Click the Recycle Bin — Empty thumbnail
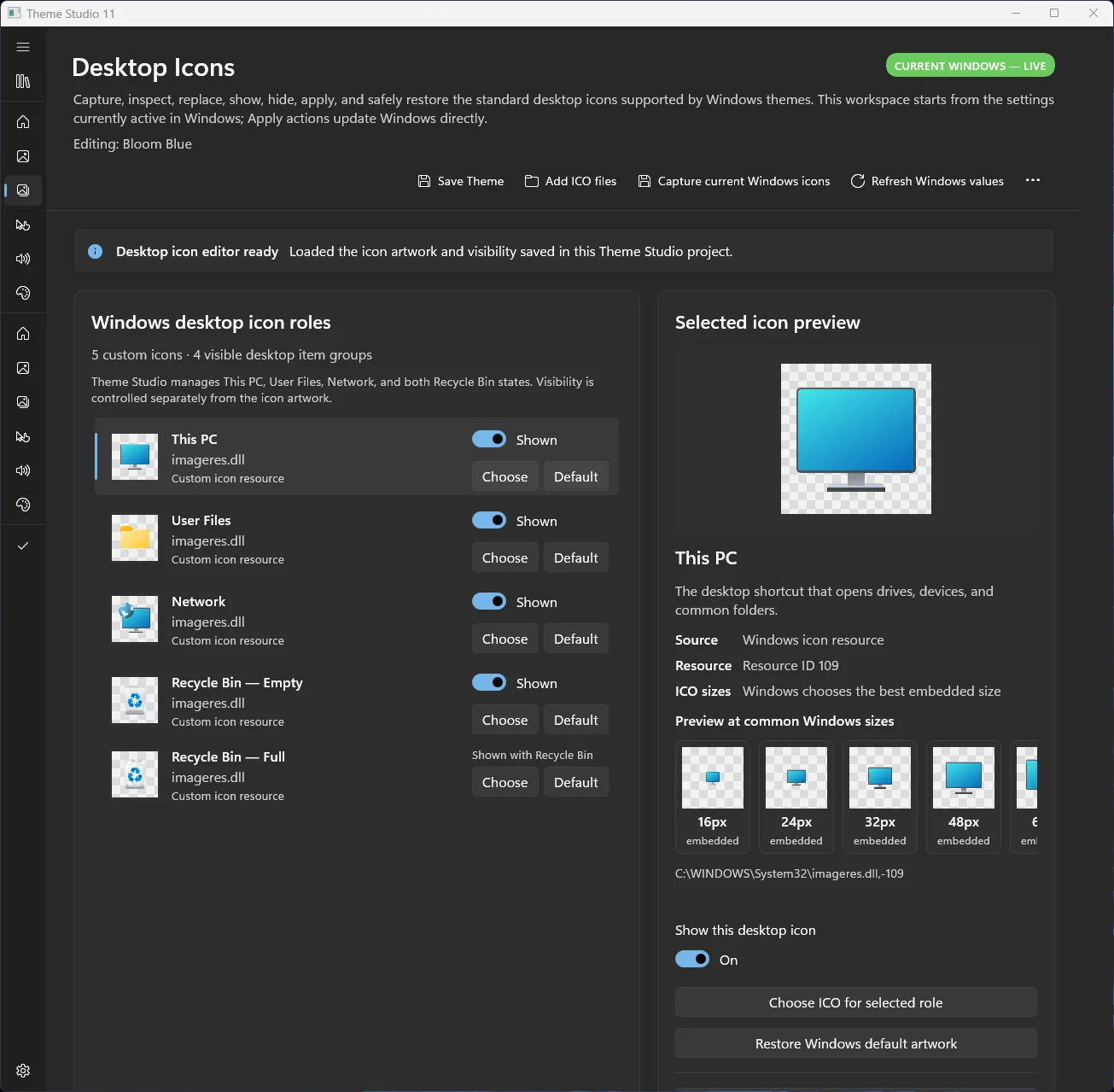Image resolution: width=1114 pixels, height=1092 pixels. click(x=135, y=700)
